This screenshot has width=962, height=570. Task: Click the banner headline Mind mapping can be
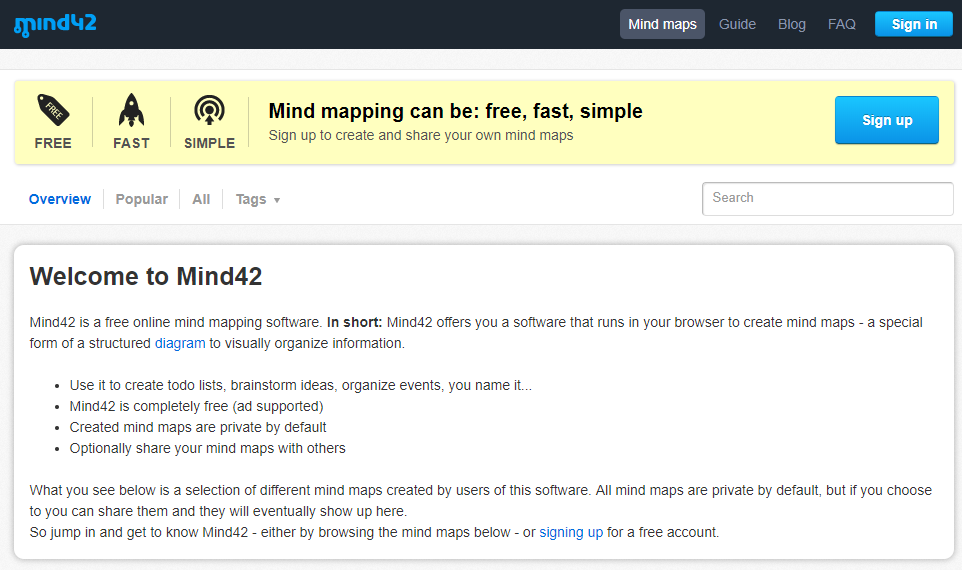tap(455, 111)
